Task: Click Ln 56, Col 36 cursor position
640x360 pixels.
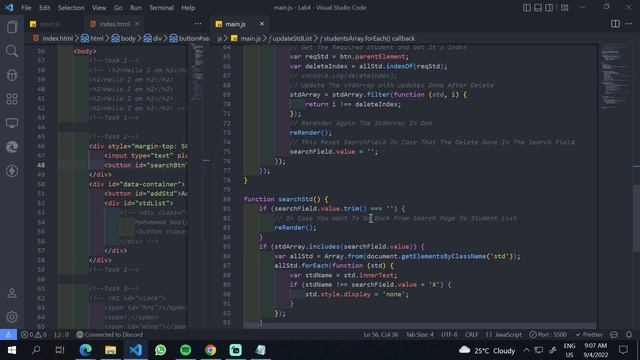Action: [381, 334]
